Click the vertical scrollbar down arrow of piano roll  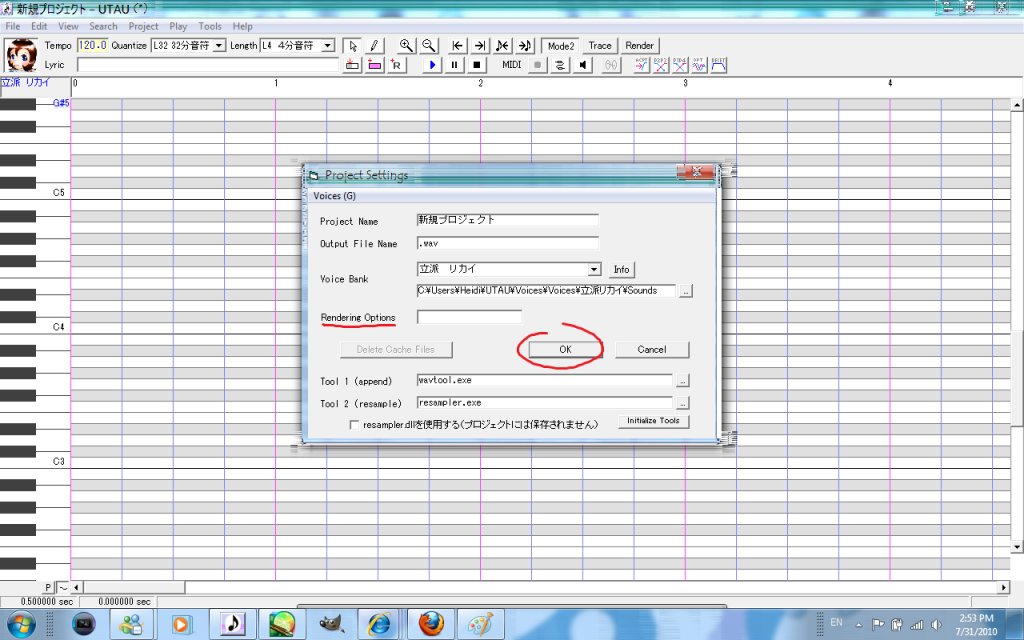pos(1017,547)
